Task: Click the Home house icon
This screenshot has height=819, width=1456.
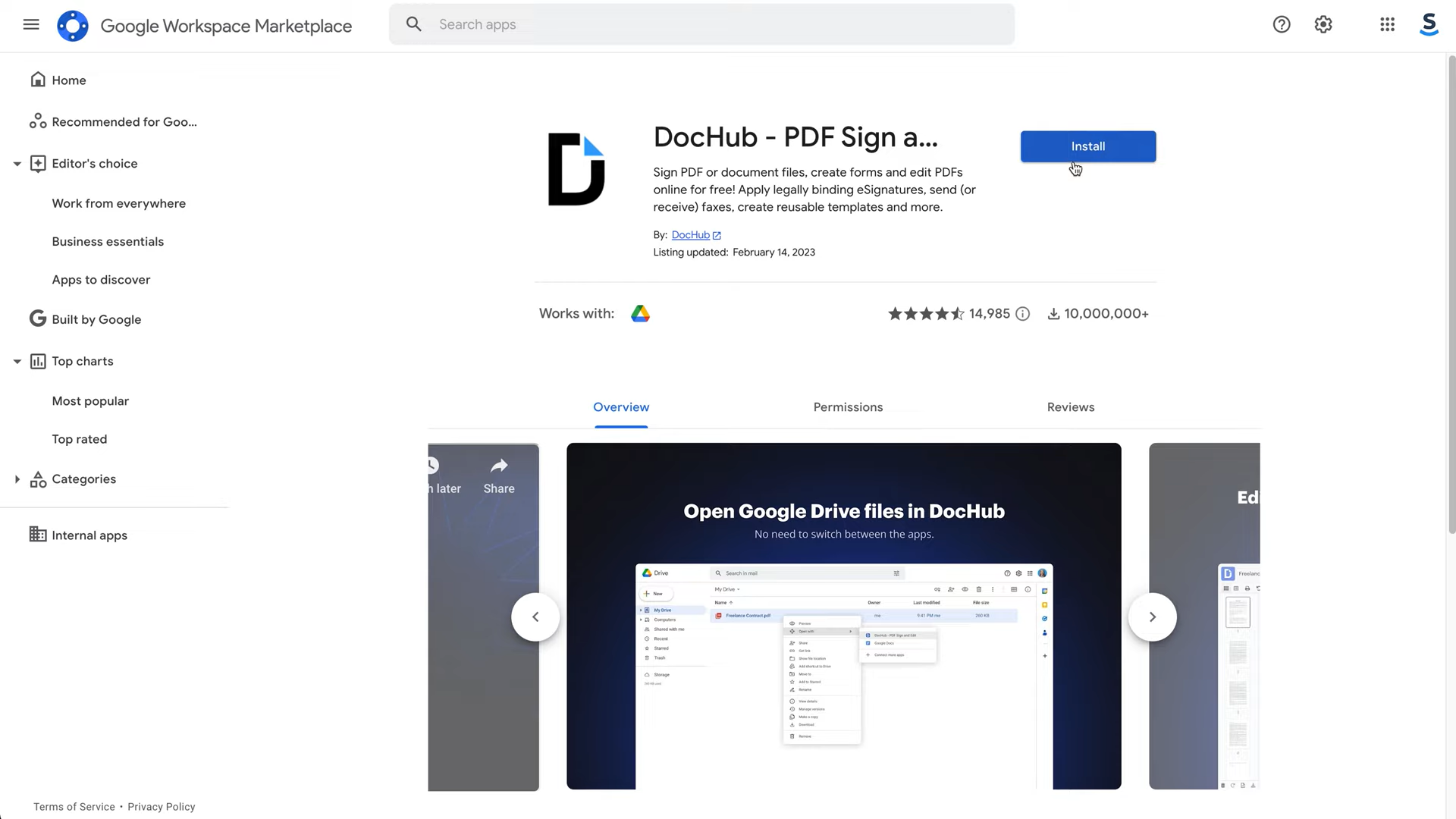Action: pyautogui.click(x=38, y=80)
